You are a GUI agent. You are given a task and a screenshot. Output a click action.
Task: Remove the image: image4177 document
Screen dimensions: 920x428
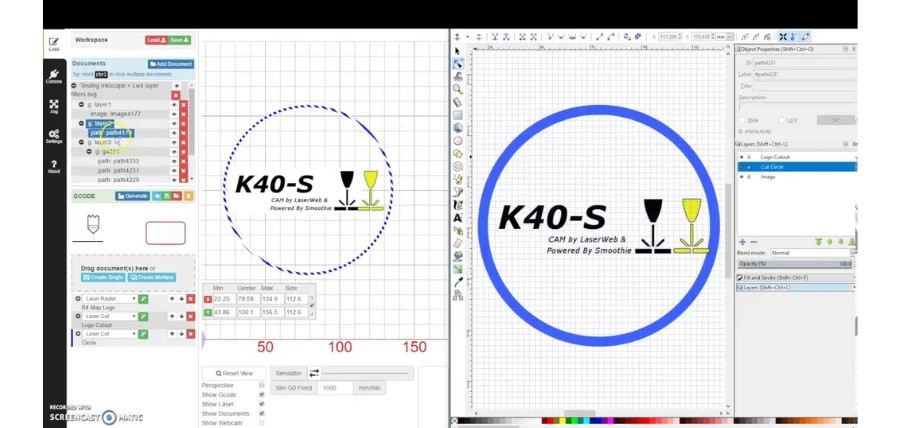coord(183,114)
